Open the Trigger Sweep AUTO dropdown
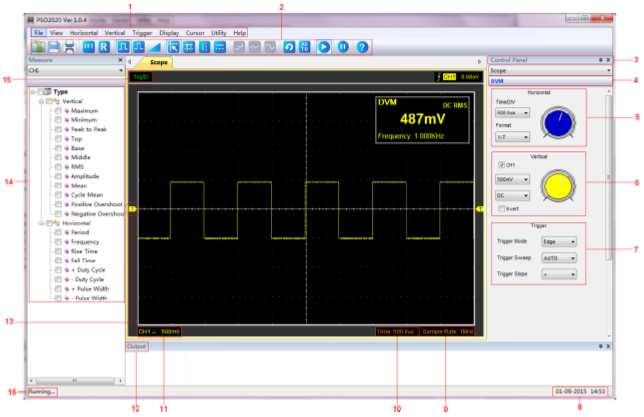The image size is (644, 417). pos(559,258)
